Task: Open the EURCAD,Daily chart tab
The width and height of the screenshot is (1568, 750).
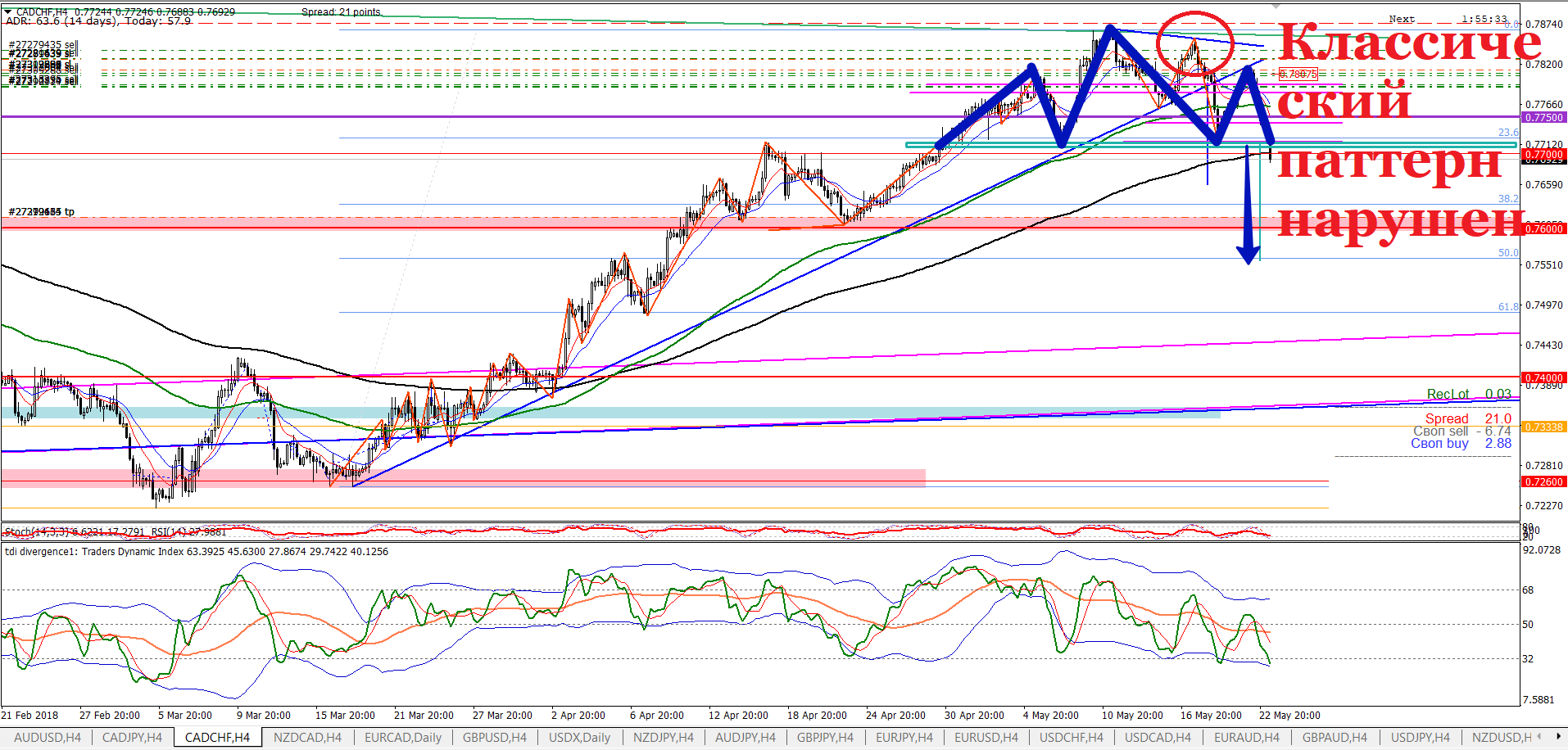Action: [403, 738]
